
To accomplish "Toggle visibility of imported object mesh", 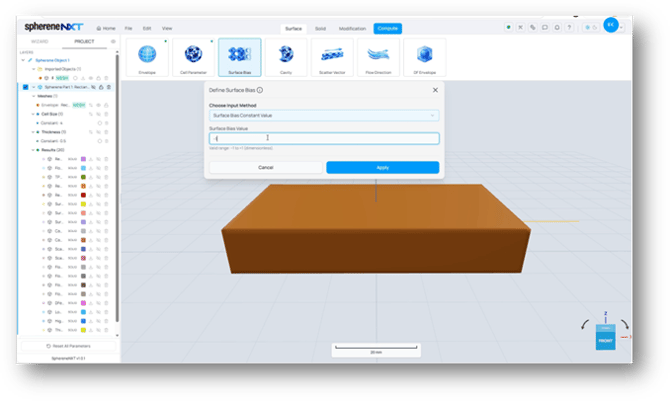I will [91, 78].
